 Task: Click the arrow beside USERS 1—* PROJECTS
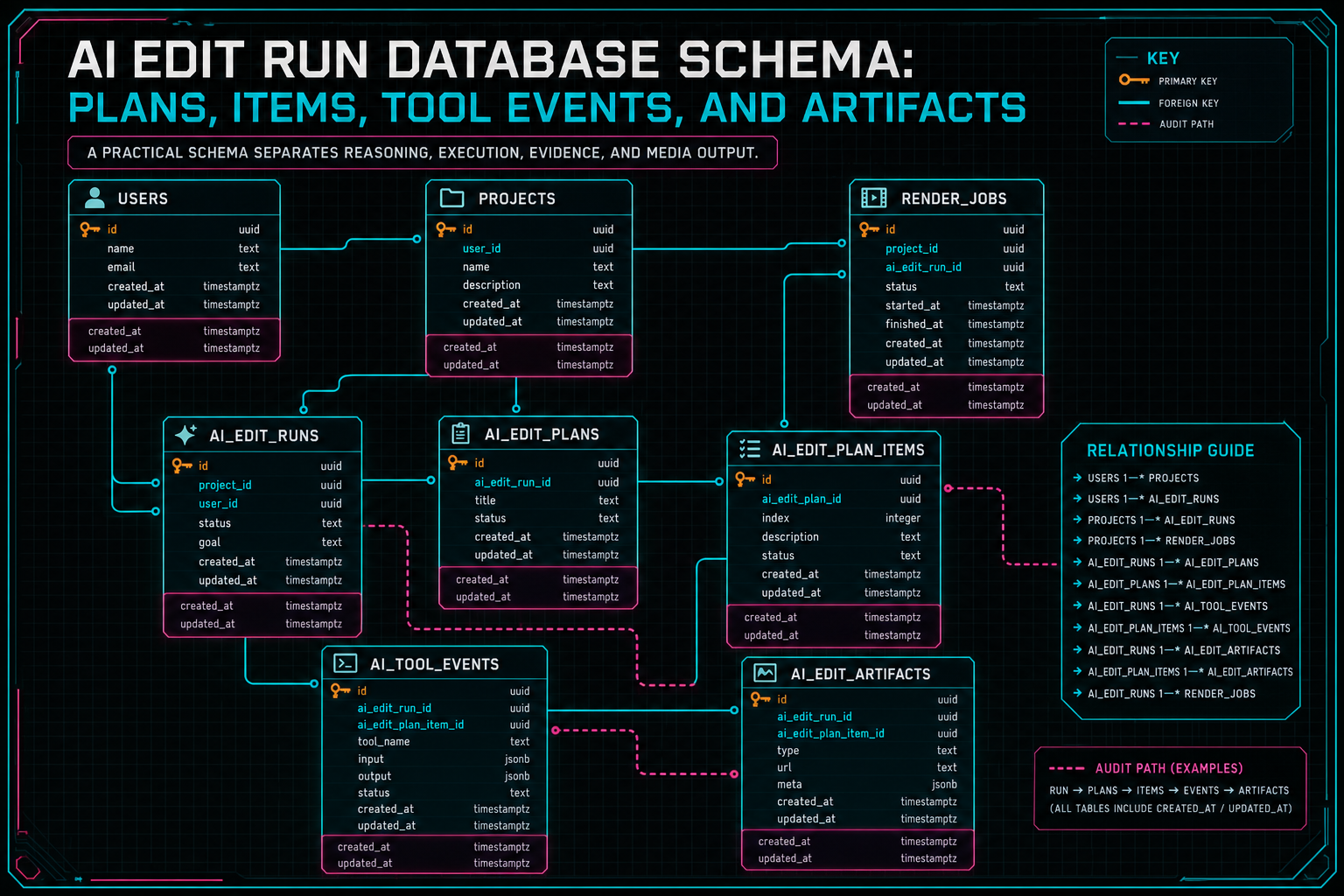pyautogui.click(x=1077, y=478)
